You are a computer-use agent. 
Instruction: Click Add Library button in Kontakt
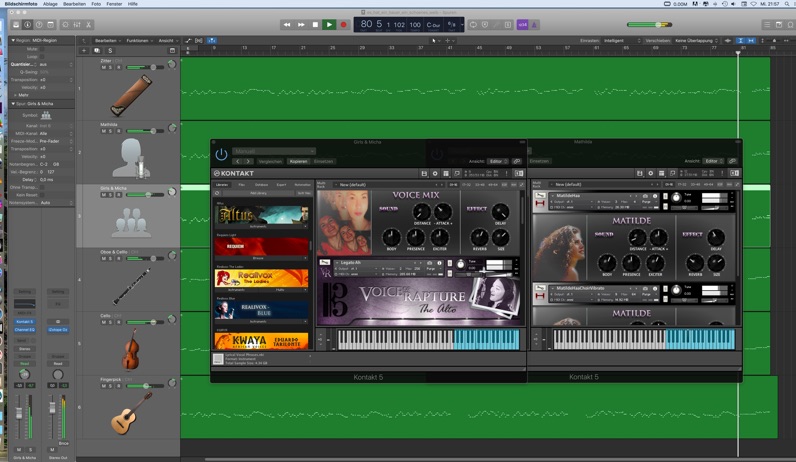click(x=258, y=193)
